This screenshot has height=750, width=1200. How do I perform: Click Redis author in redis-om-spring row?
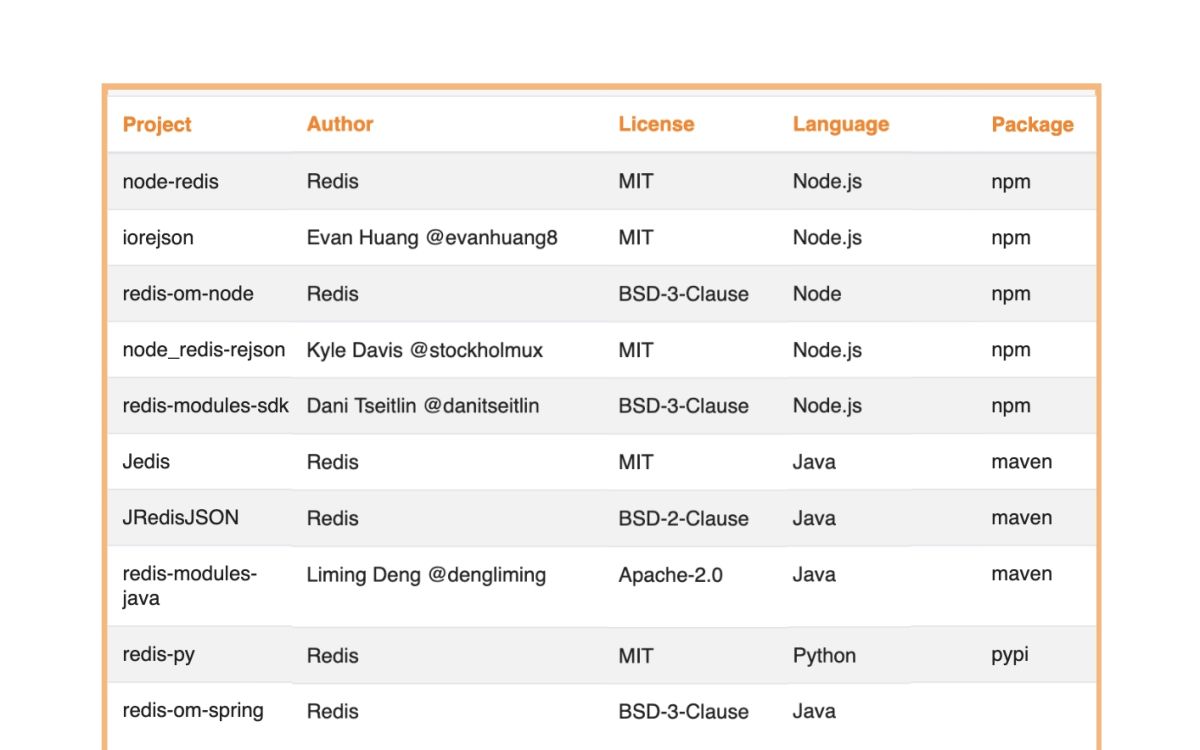coord(333,712)
